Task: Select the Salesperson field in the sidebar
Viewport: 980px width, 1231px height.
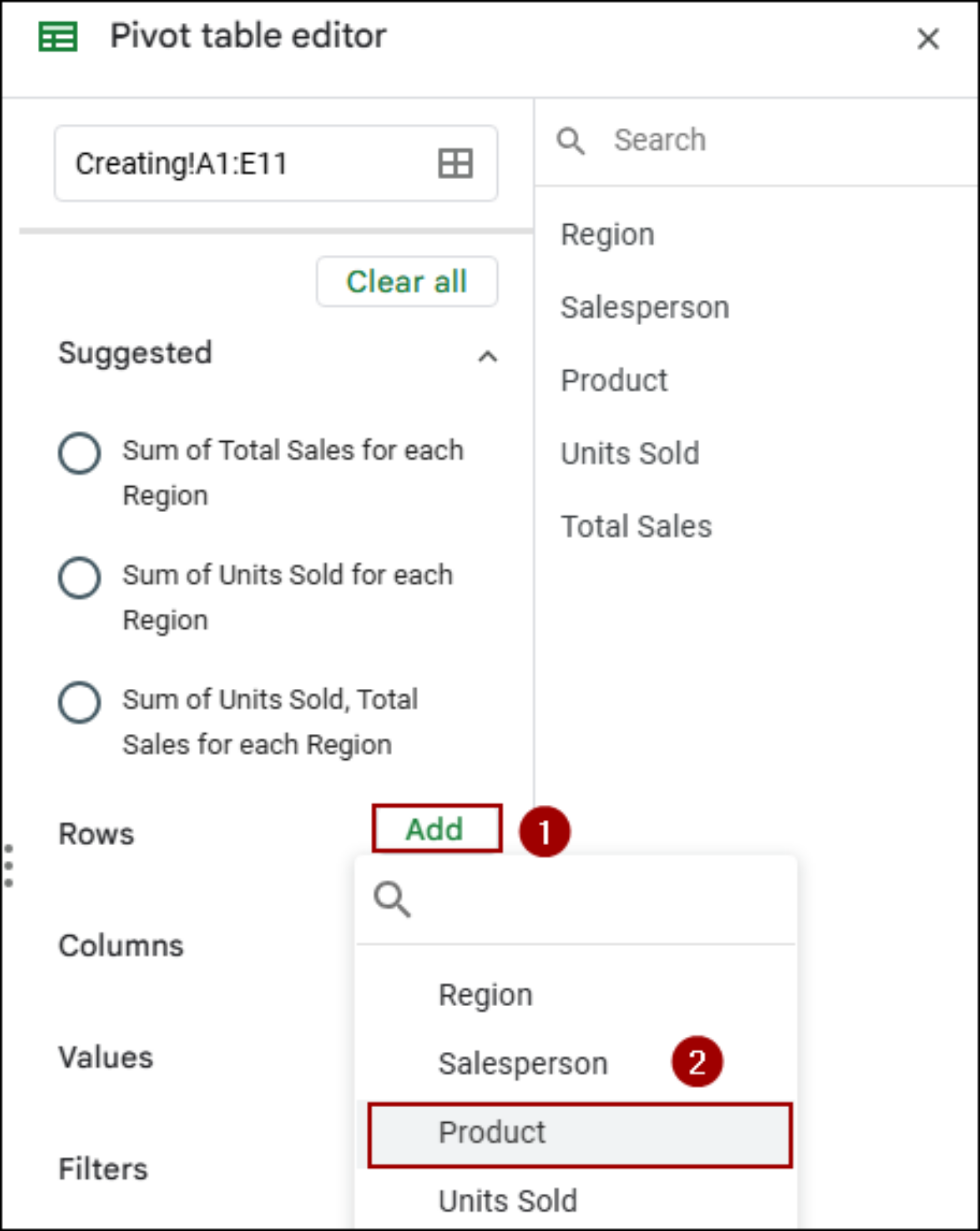Action: coord(645,307)
